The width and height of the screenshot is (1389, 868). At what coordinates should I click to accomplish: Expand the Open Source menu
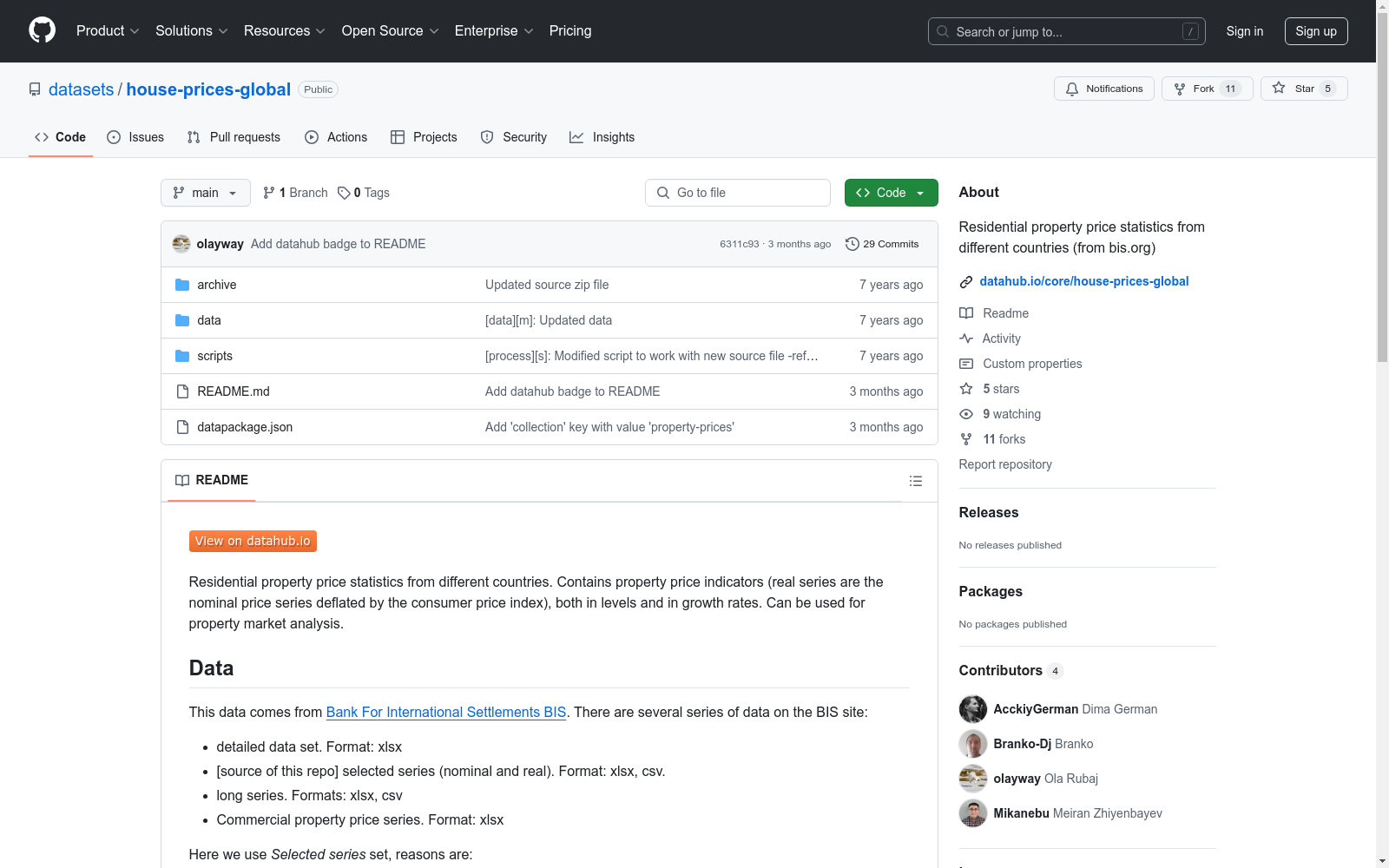pyautogui.click(x=391, y=31)
